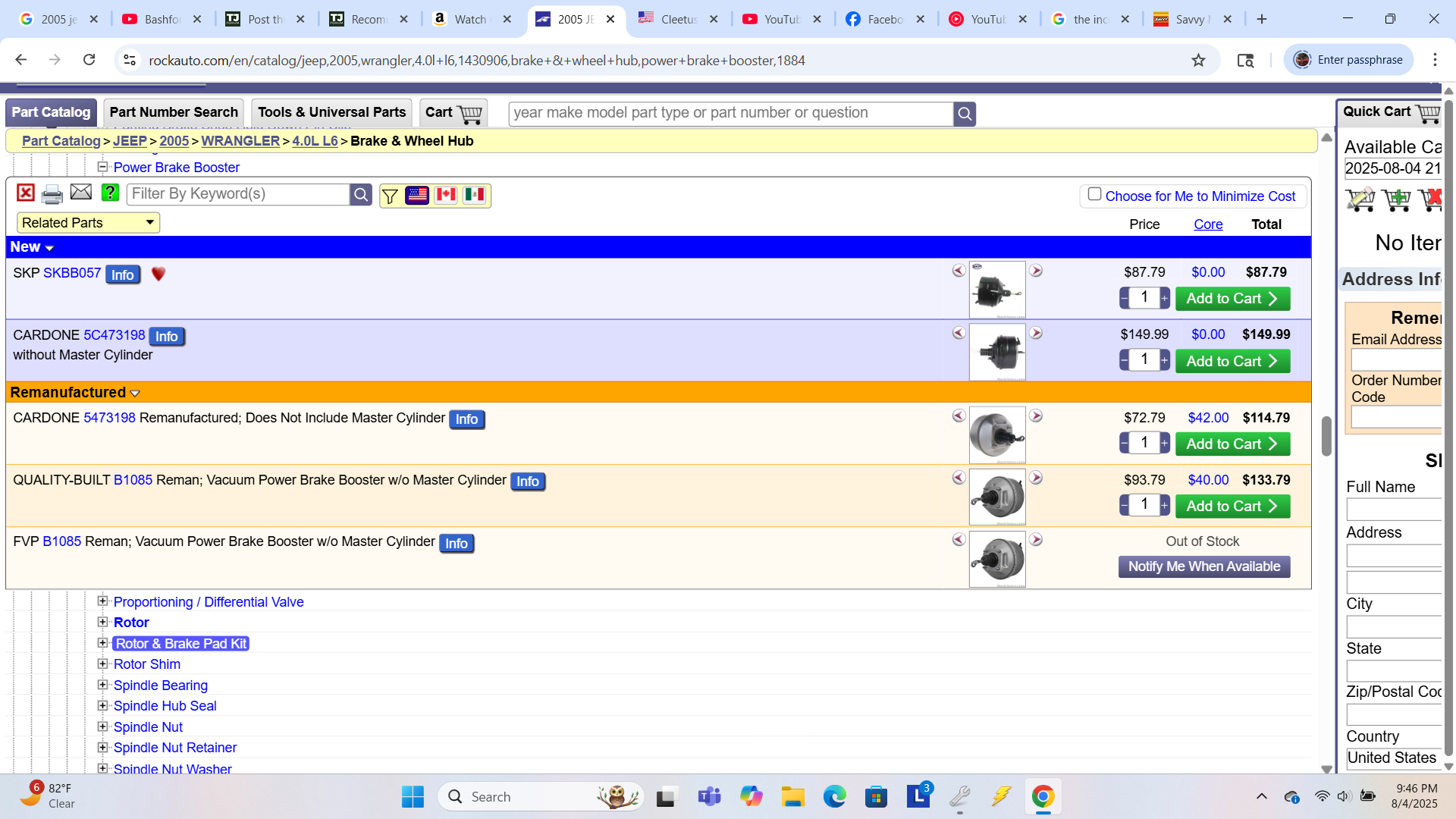Click Notify Me When Available for FVP B1085

(1203, 566)
